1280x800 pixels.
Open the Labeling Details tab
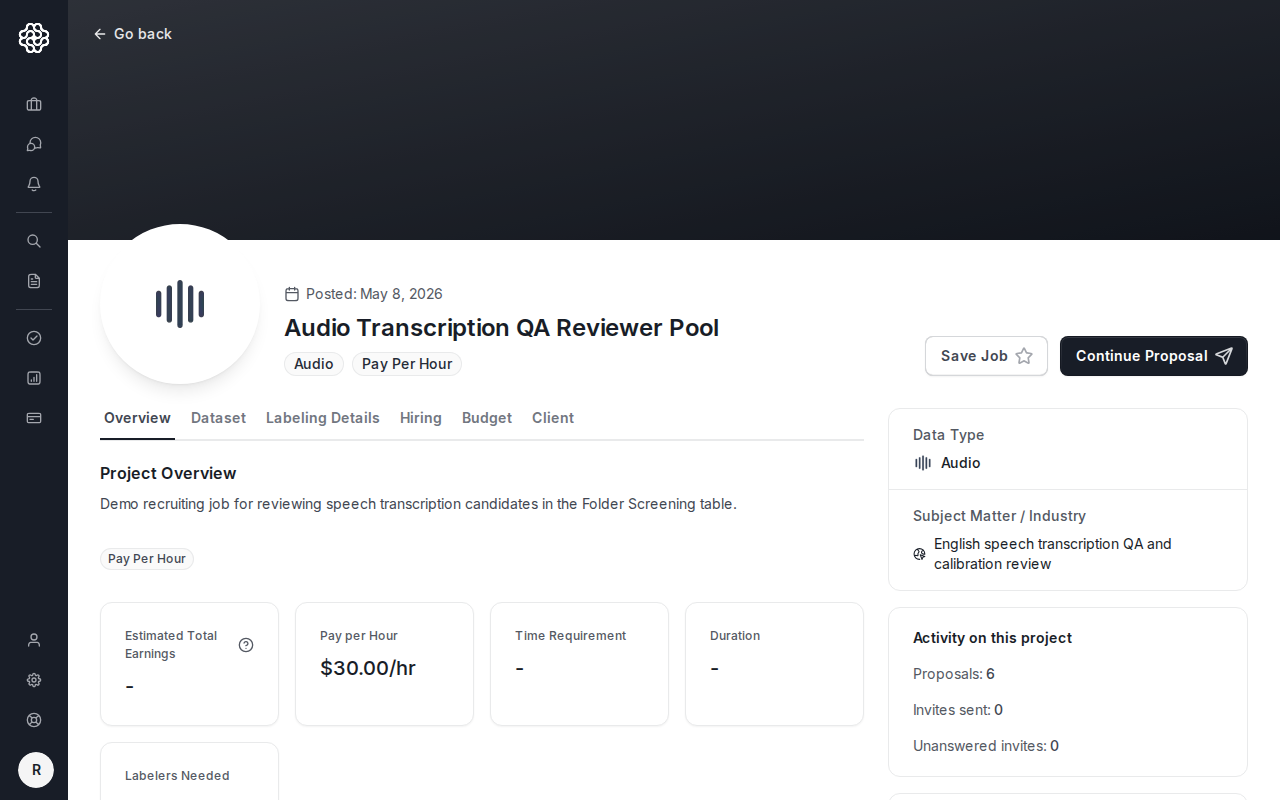[323, 418]
